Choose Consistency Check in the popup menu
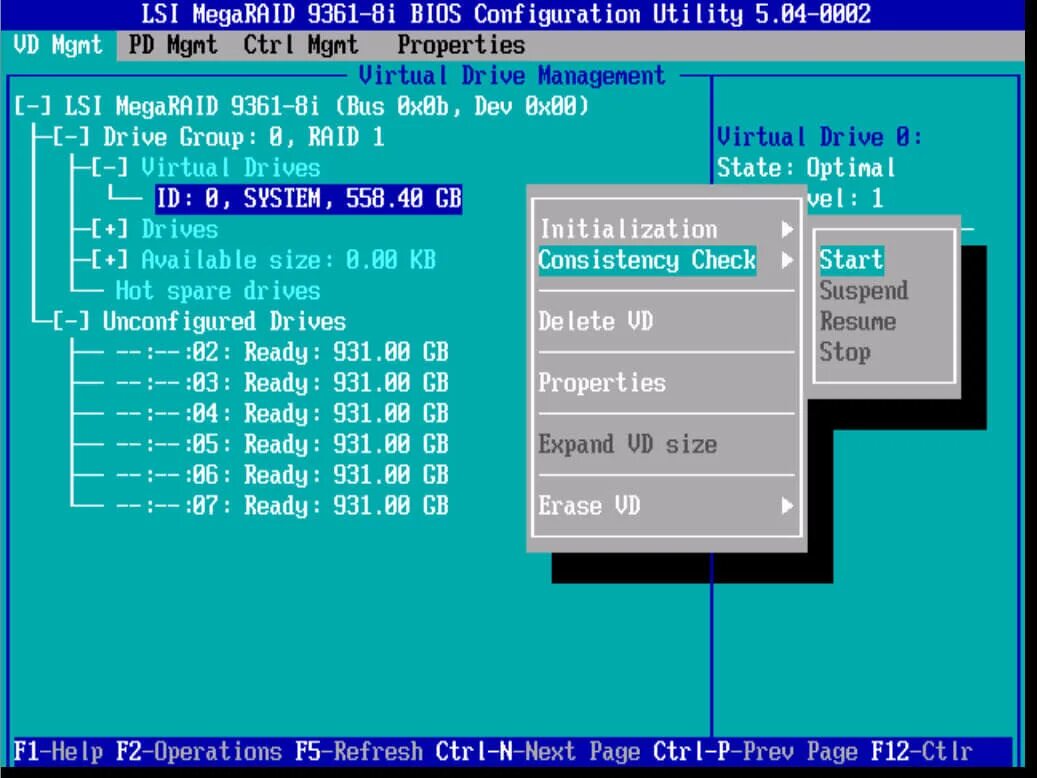1037x778 pixels. tap(667, 260)
